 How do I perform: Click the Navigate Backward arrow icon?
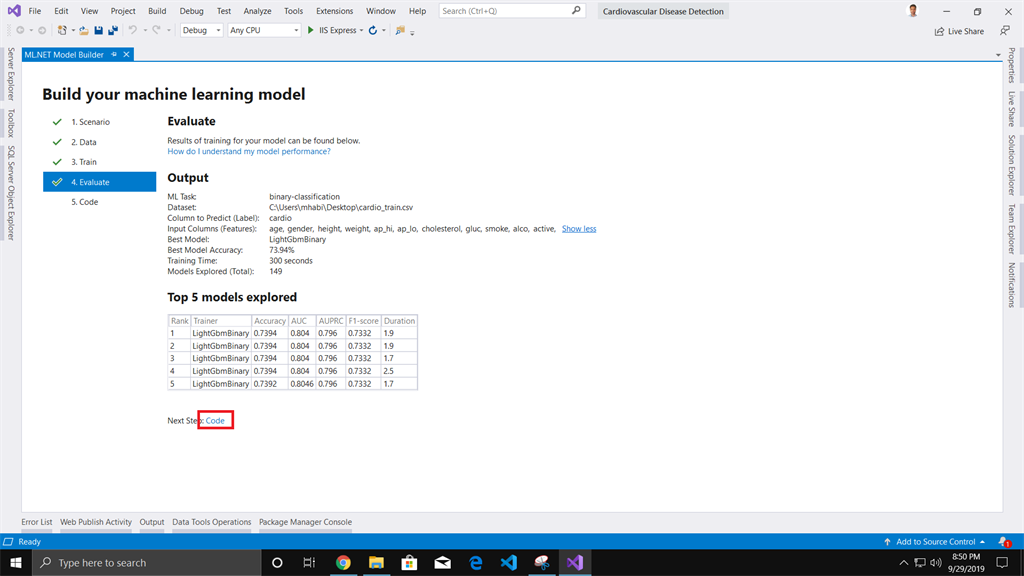20,30
